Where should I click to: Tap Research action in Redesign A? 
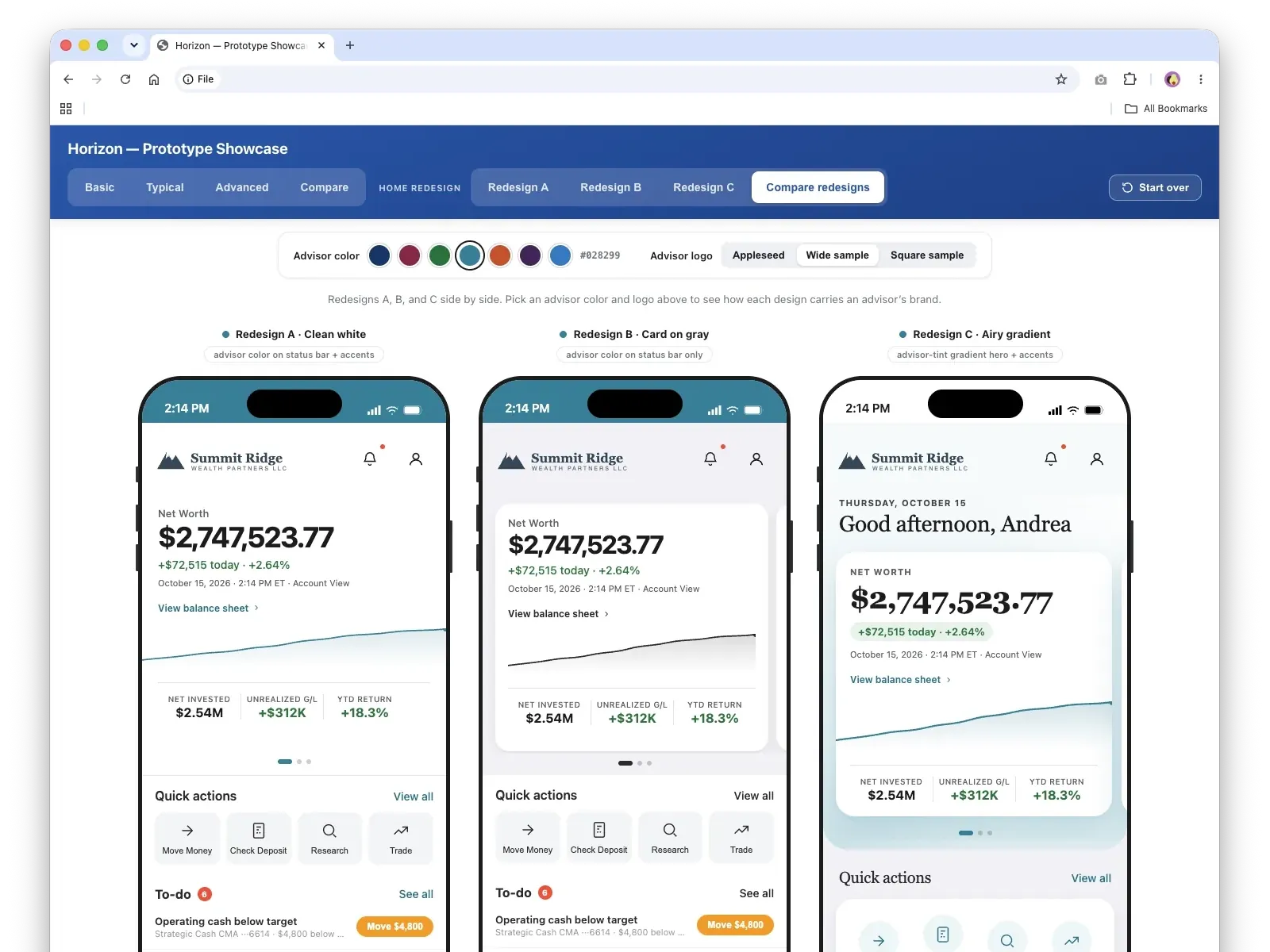tap(329, 839)
